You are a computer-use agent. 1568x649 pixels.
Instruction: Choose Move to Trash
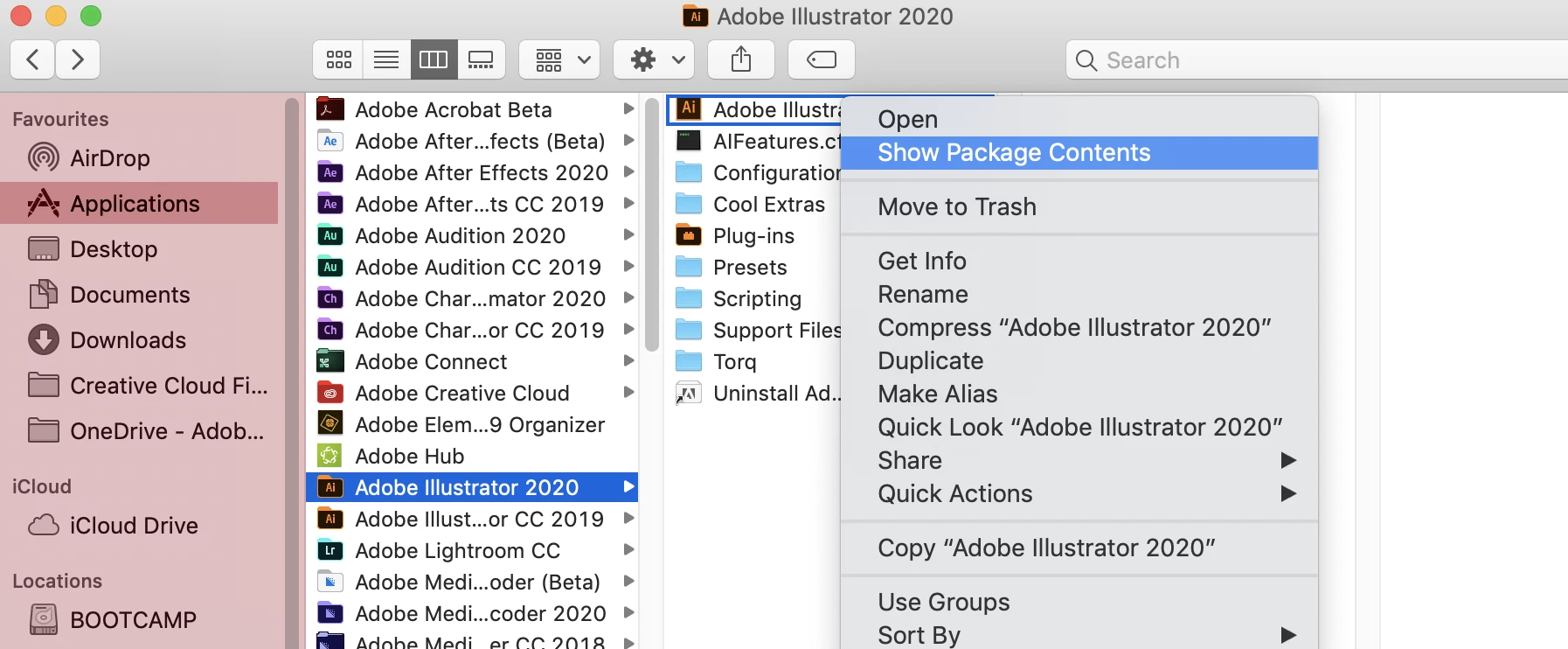(x=1079, y=207)
